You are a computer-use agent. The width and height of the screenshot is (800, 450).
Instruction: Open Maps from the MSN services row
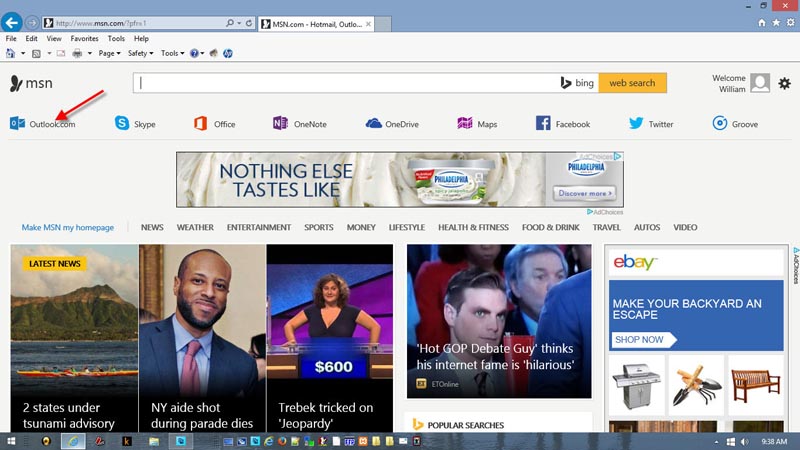pyautogui.click(x=477, y=123)
